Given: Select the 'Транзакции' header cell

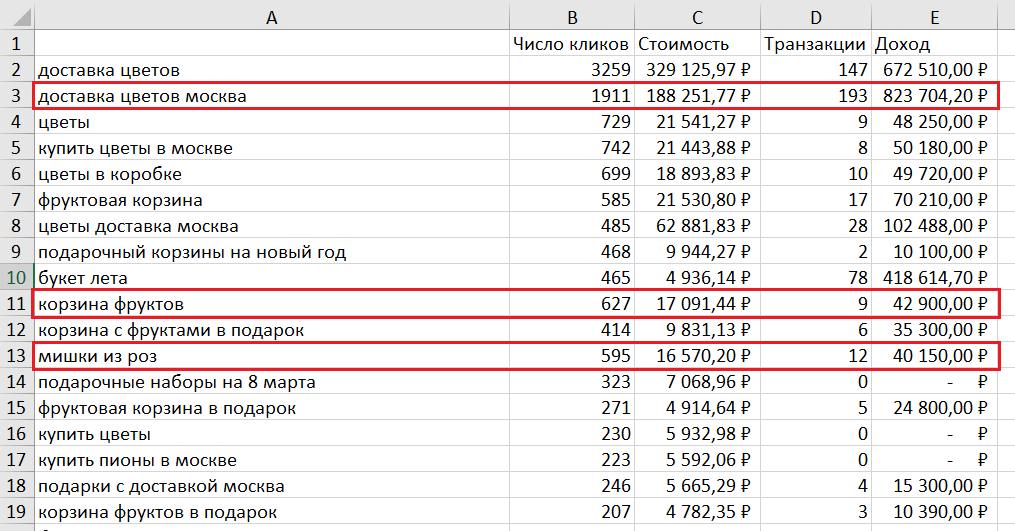Looking at the screenshot, I should (815, 44).
